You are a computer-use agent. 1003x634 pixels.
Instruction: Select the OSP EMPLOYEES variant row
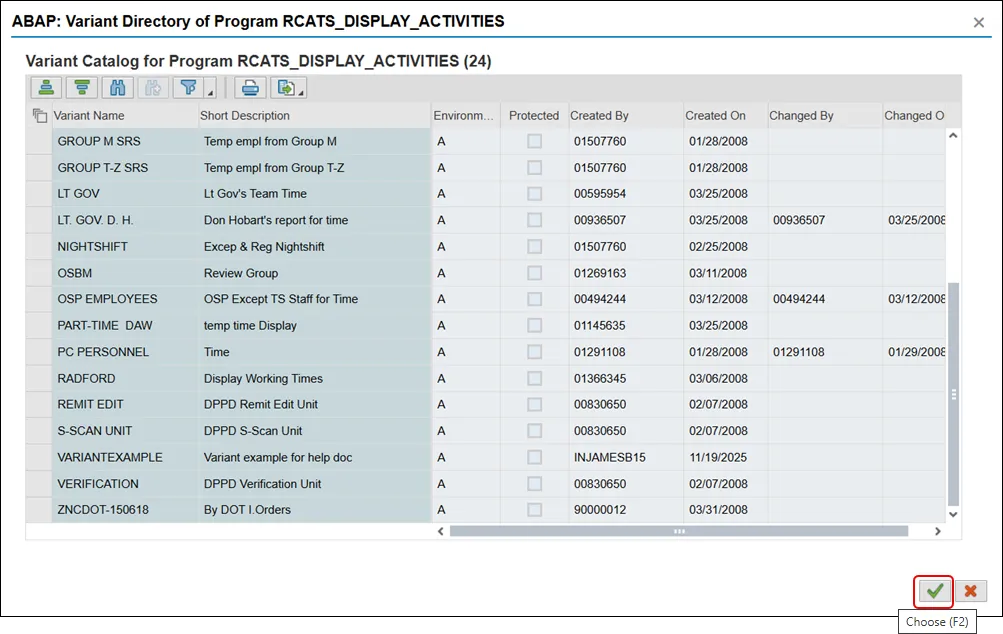click(107, 299)
